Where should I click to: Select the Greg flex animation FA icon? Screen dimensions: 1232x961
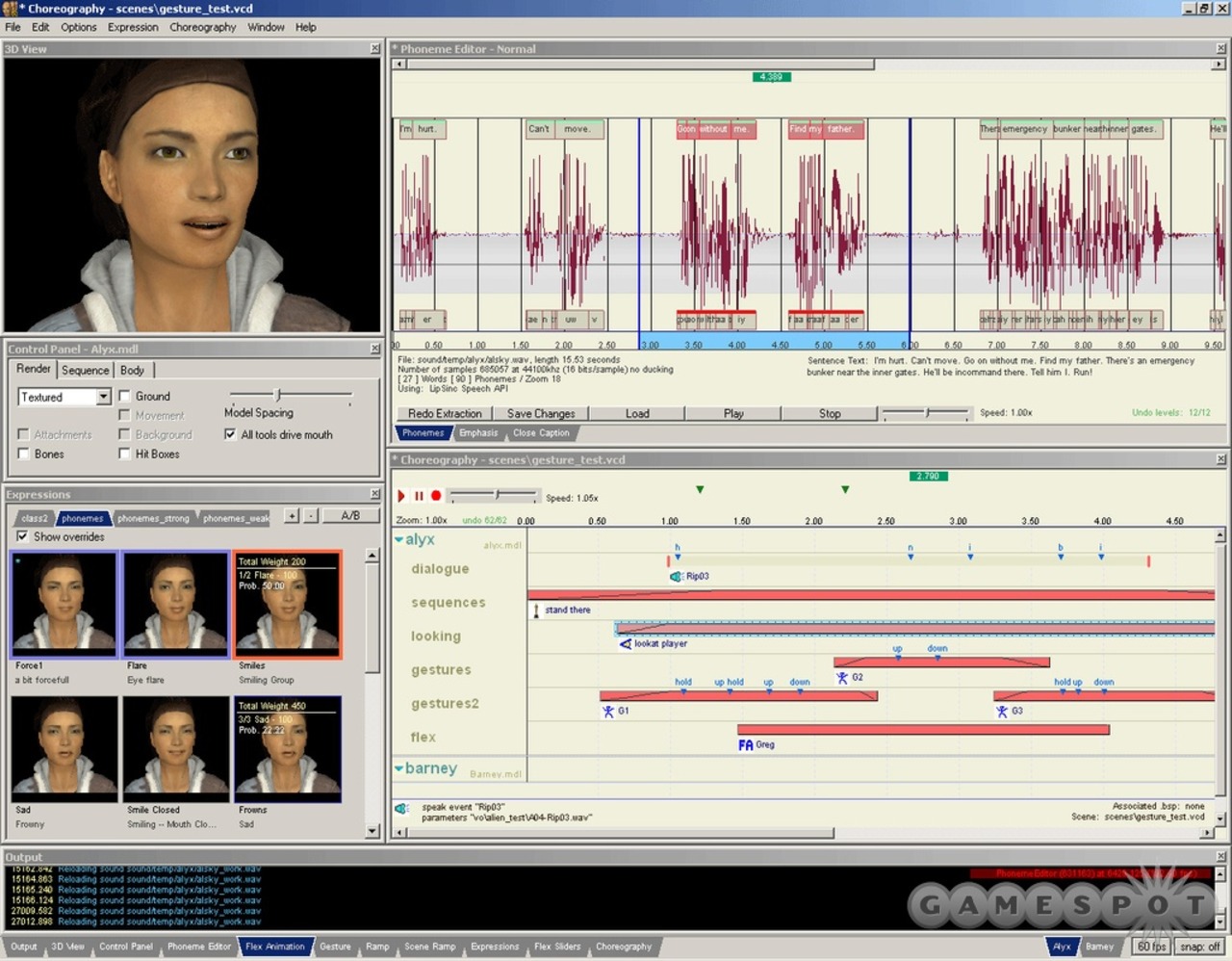click(746, 744)
